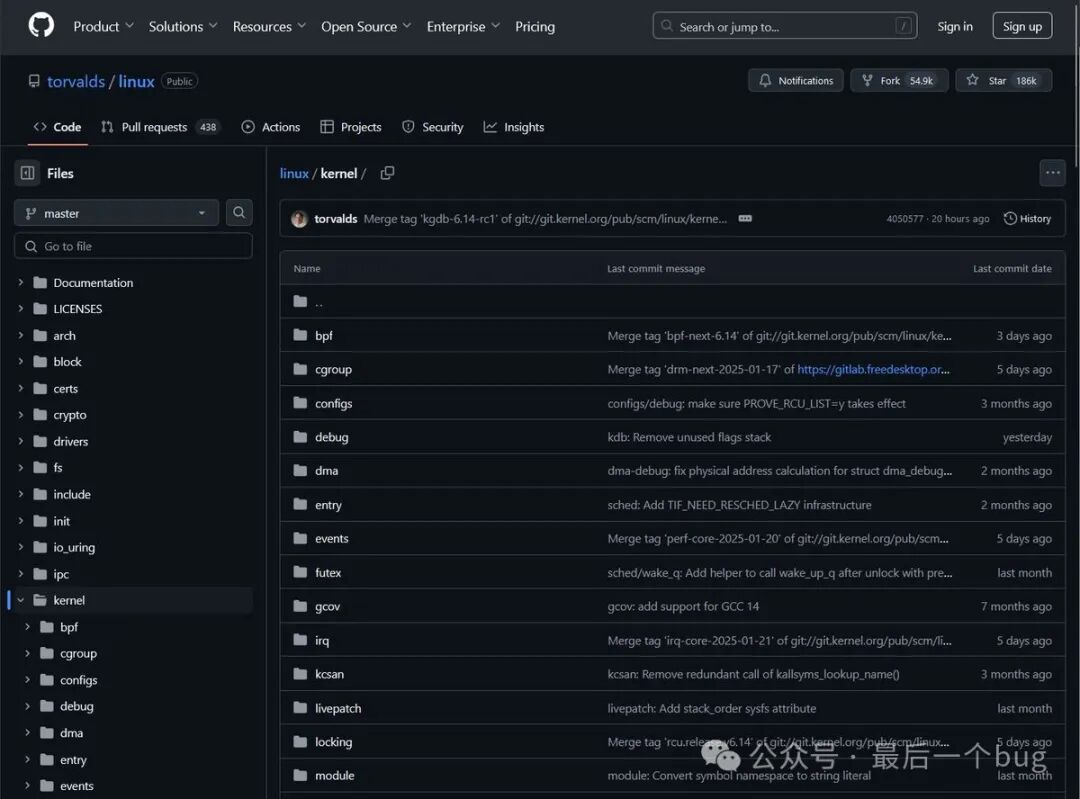The height and width of the screenshot is (799, 1080).
Task: Expand the Documentation tree folder
Action: [x=21, y=282]
